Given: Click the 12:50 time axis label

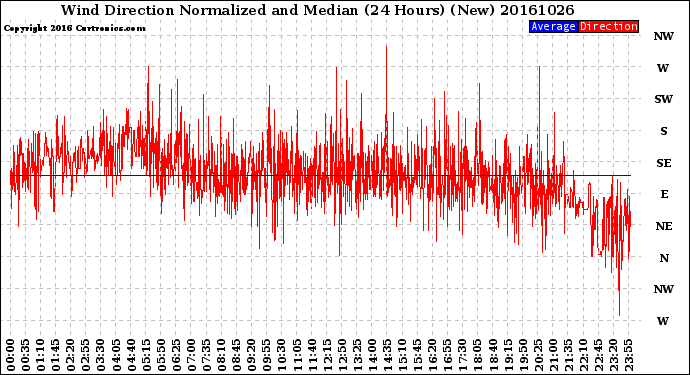Looking at the screenshot, I should coord(342,355).
